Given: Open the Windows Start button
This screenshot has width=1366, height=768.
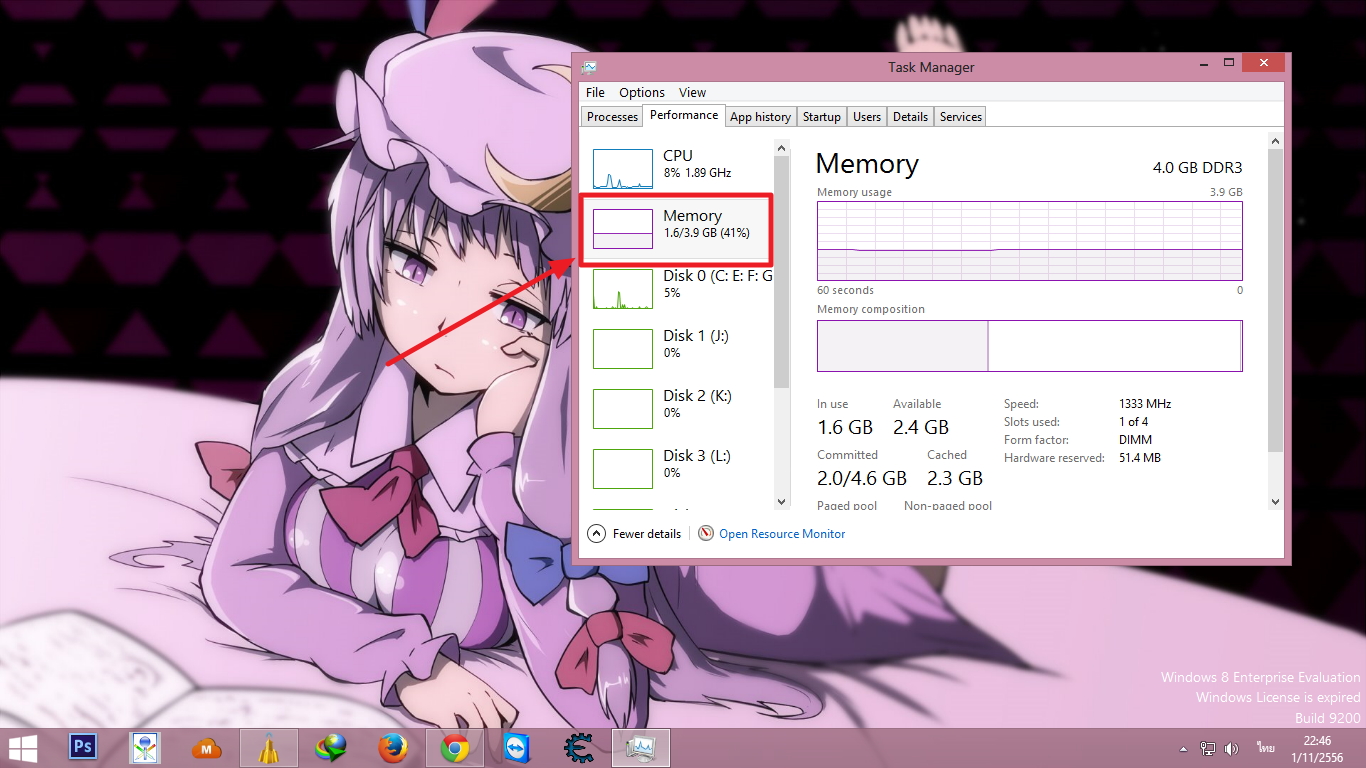Looking at the screenshot, I should tap(22, 747).
